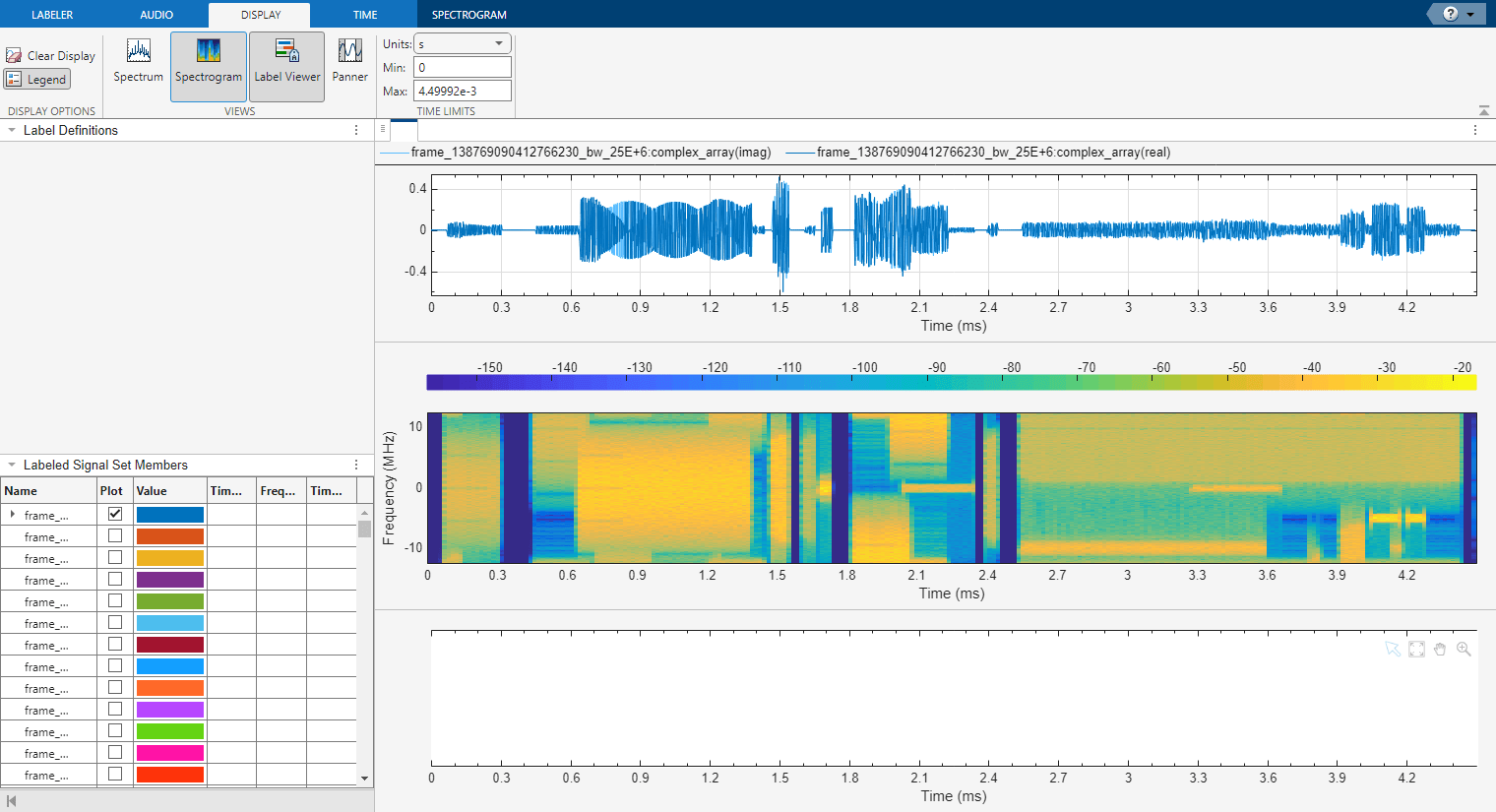Select the arrow pointer tool in the bottom plot
1496x812 pixels.
(1392, 649)
